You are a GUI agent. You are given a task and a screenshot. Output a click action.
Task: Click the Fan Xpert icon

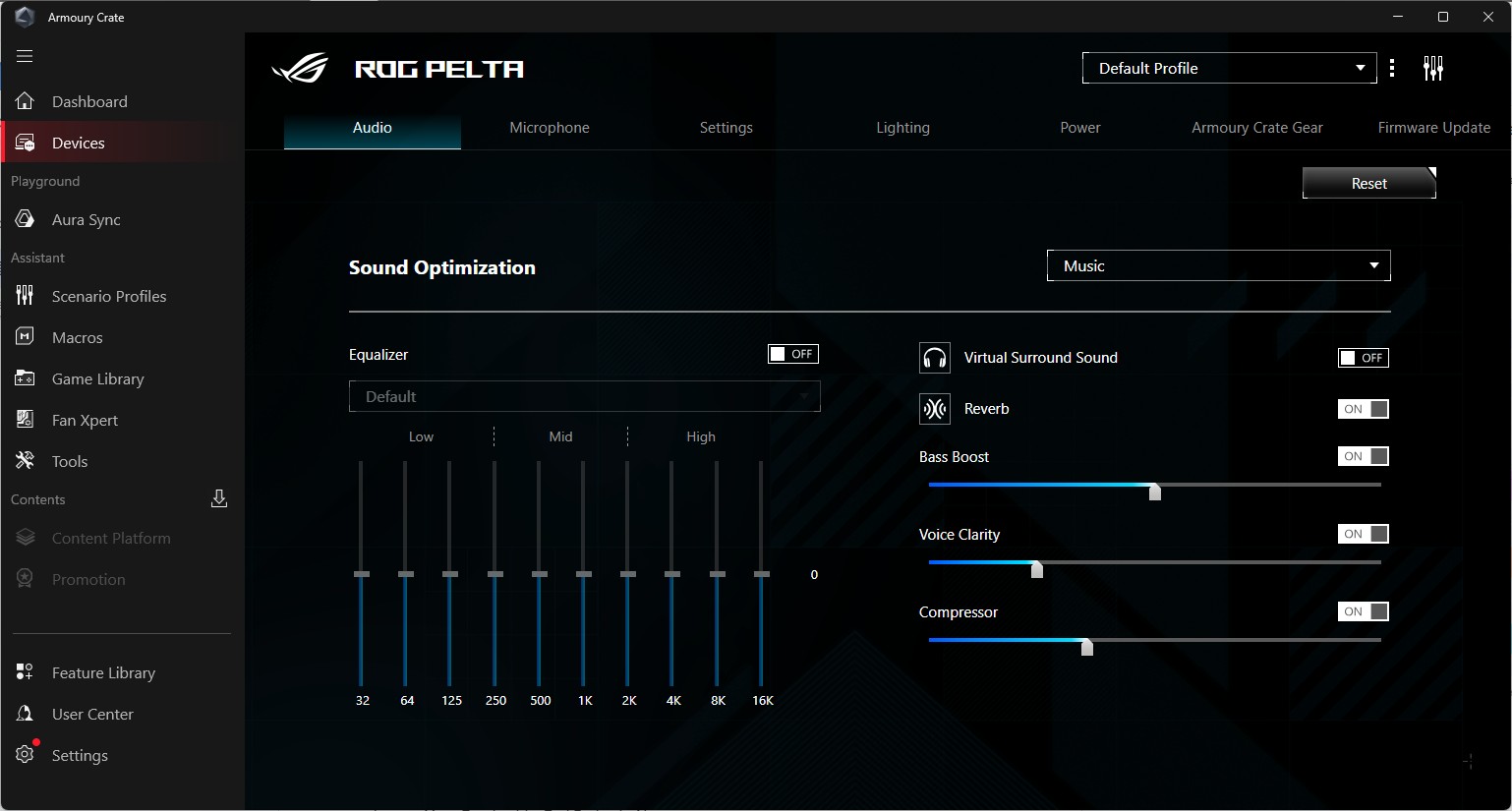point(26,420)
